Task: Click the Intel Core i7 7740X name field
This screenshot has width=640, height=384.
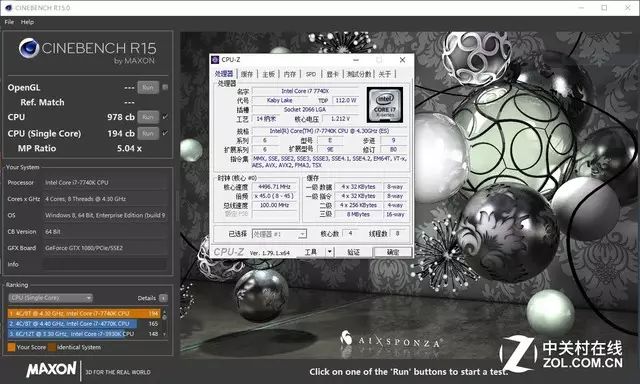Action: click(x=305, y=91)
